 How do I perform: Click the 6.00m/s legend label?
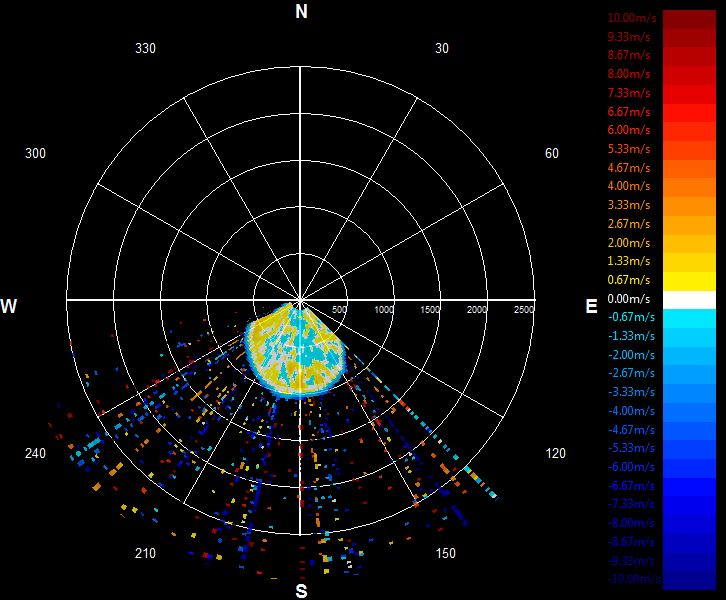(629, 130)
